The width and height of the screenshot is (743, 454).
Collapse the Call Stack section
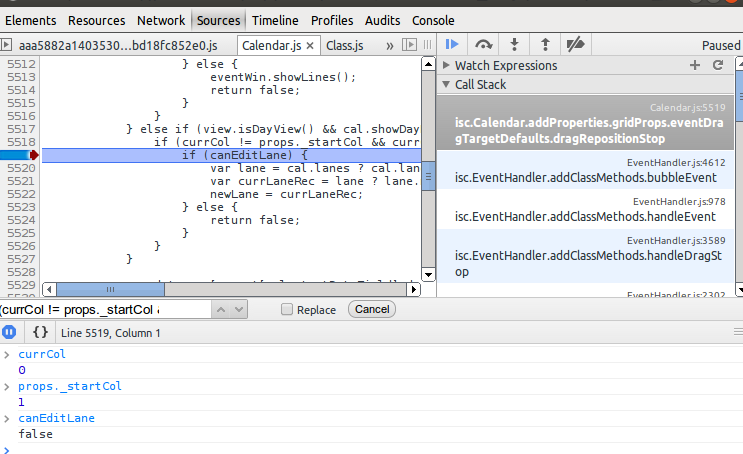pyautogui.click(x=447, y=85)
